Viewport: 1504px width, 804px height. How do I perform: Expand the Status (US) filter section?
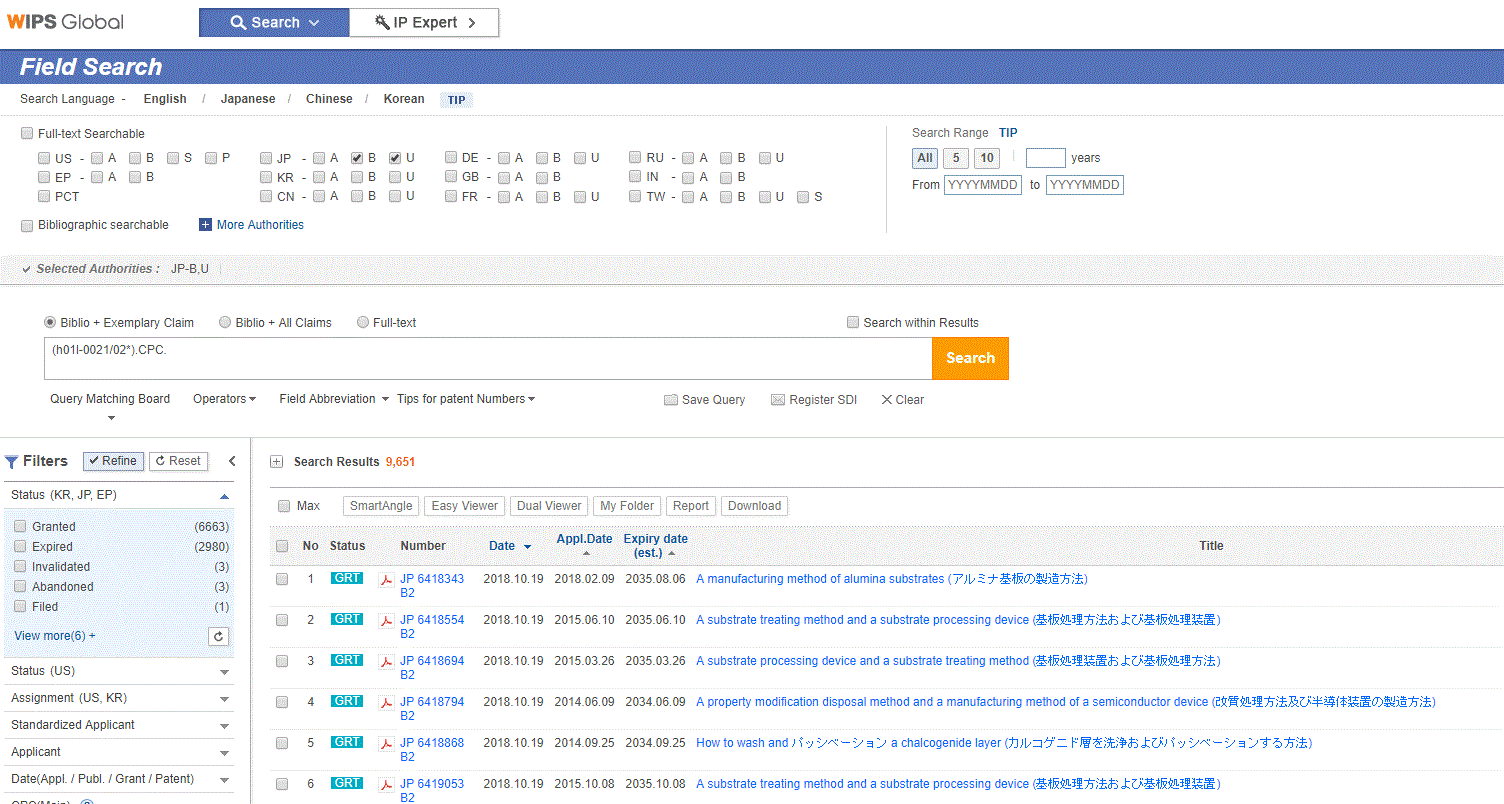224,672
